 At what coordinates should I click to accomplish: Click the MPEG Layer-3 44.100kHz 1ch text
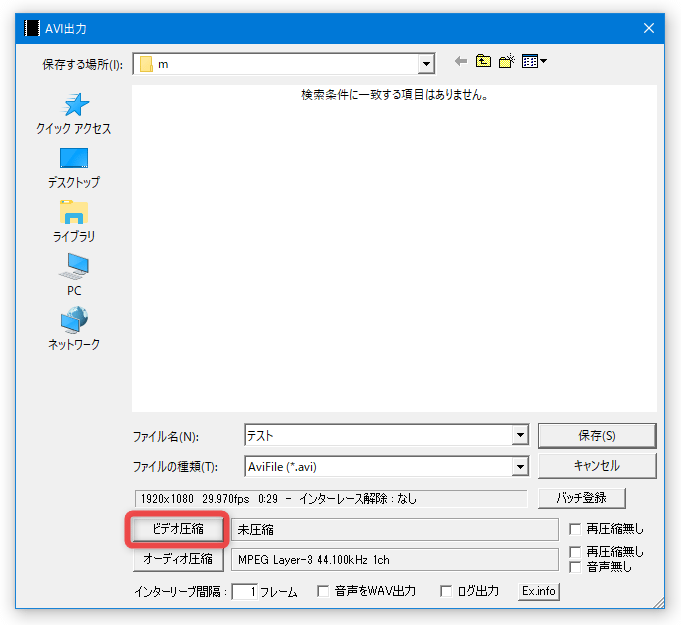click(x=314, y=560)
